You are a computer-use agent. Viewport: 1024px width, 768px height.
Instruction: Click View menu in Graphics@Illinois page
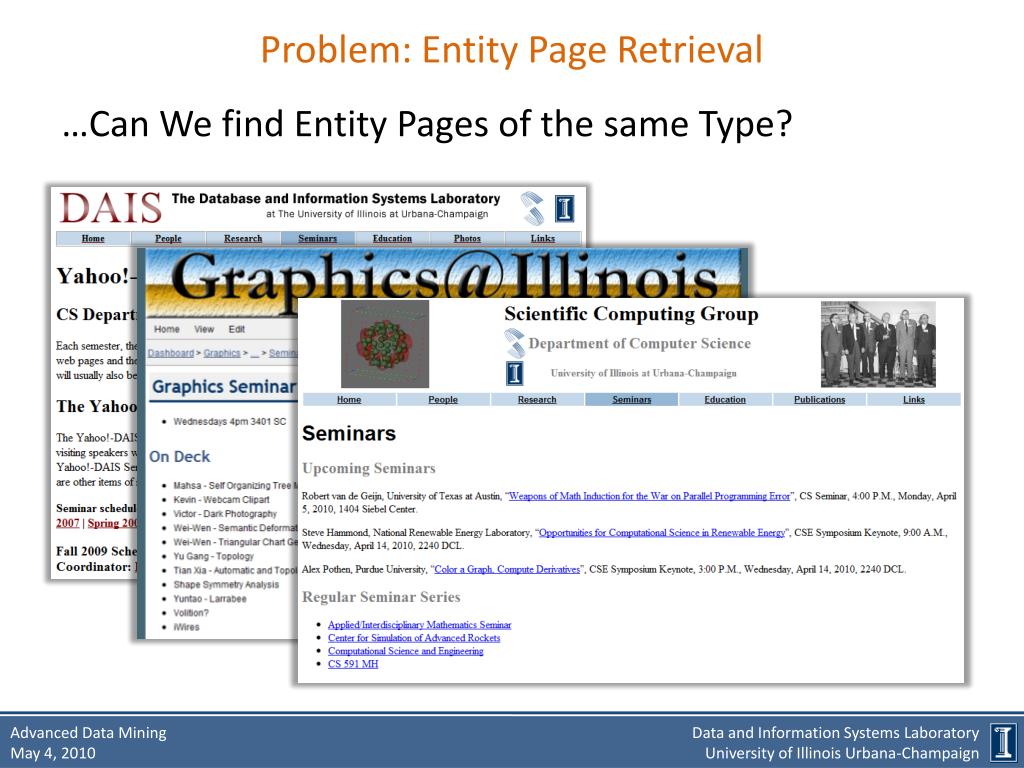click(x=204, y=329)
